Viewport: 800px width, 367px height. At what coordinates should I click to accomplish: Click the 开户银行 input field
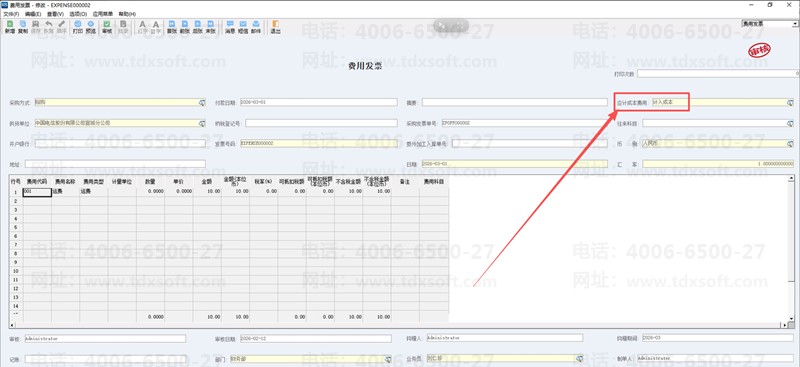120,143
